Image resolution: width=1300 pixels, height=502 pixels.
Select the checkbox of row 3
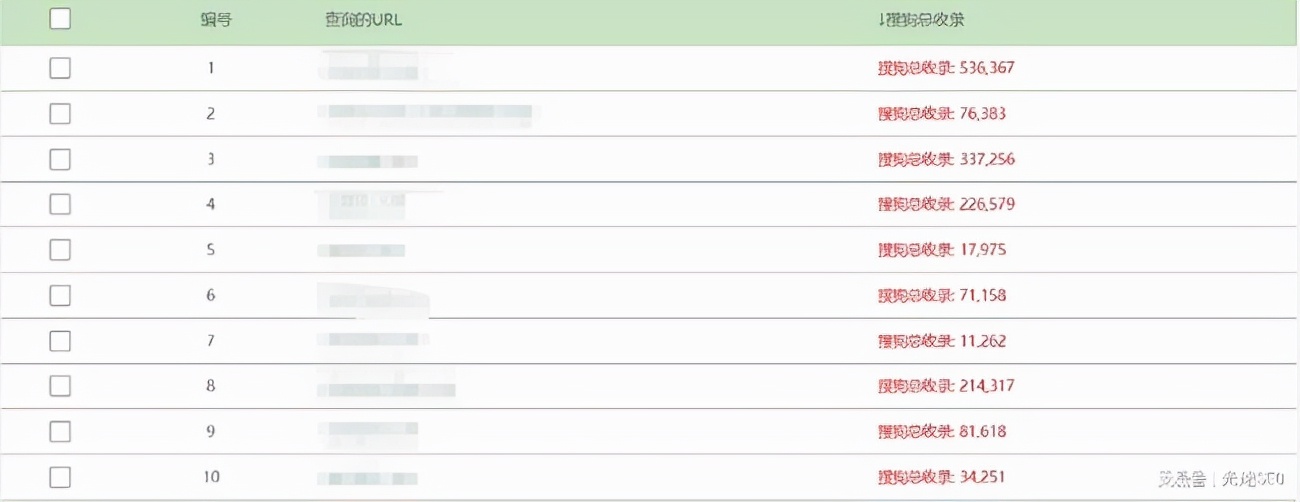(60, 159)
